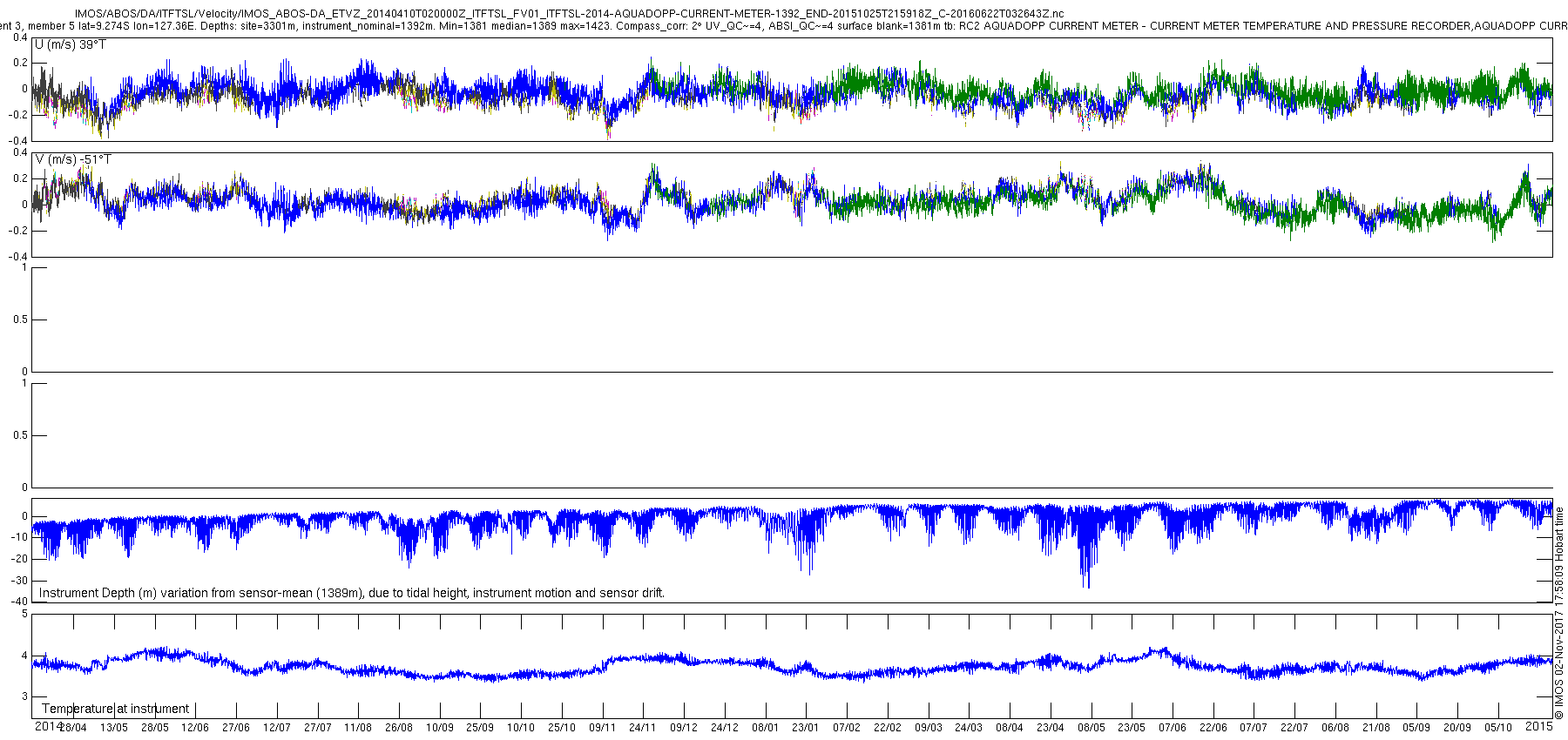
Task: Select the '23/04' date tick label
Action: click(x=1051, y=728)
